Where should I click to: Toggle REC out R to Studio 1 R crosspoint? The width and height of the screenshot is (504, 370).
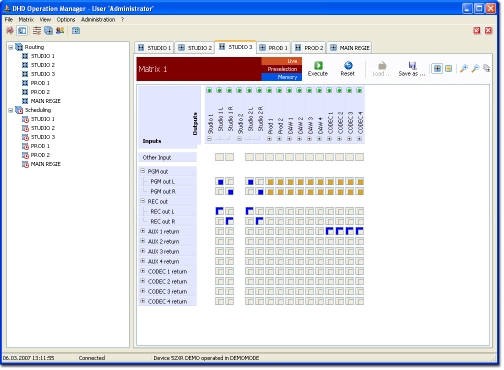coord(230,221)
